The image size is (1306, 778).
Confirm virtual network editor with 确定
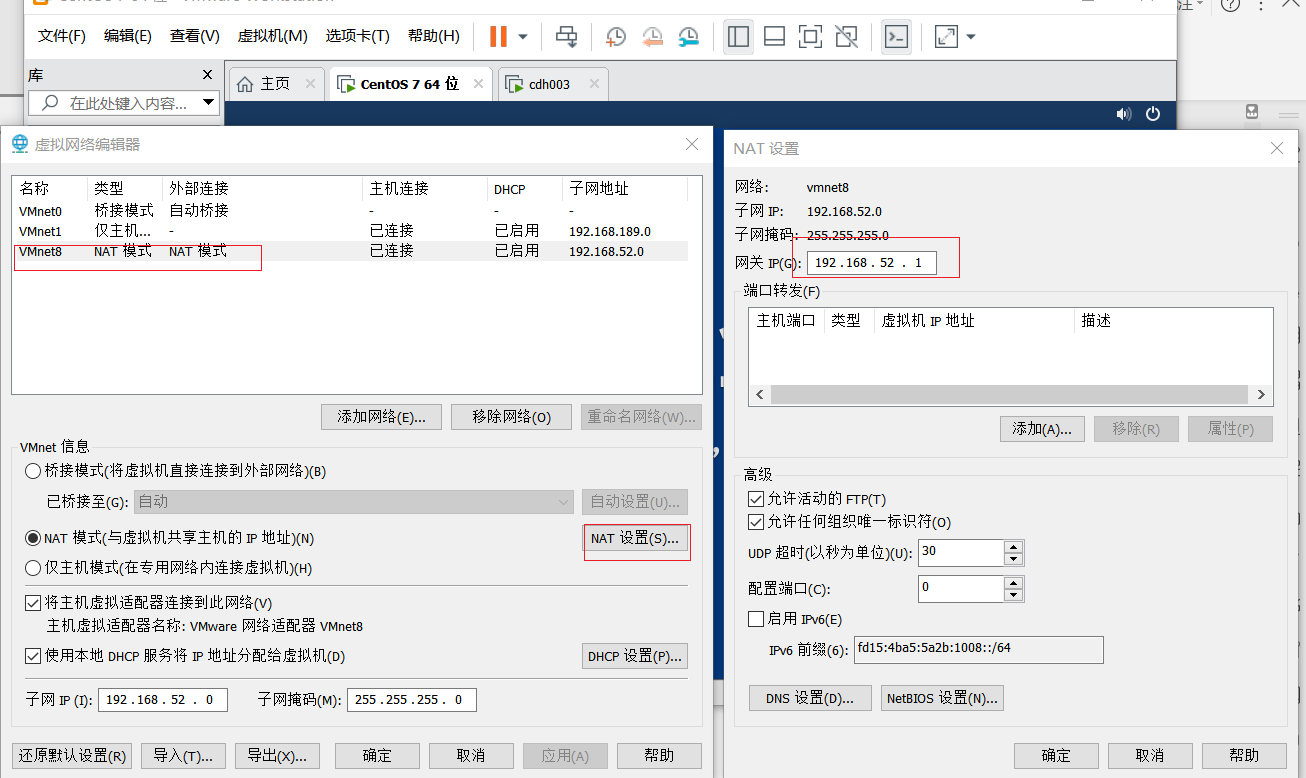tap(377, 756)
